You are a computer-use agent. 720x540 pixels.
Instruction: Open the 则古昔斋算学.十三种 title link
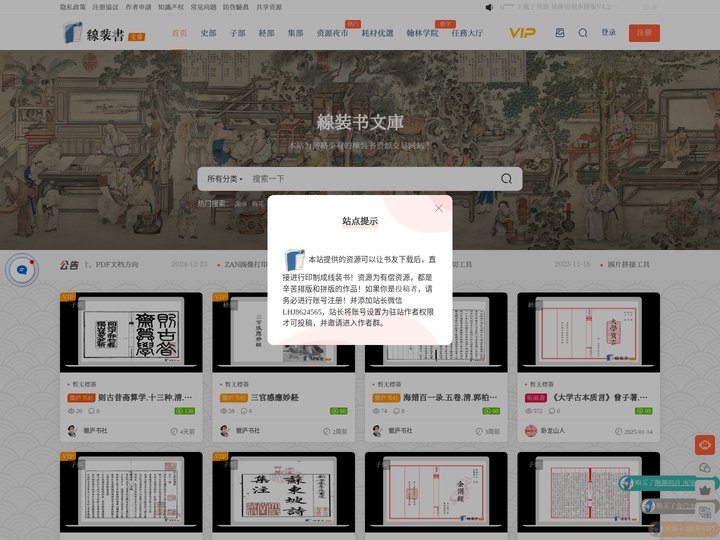(x=145, y=398)
